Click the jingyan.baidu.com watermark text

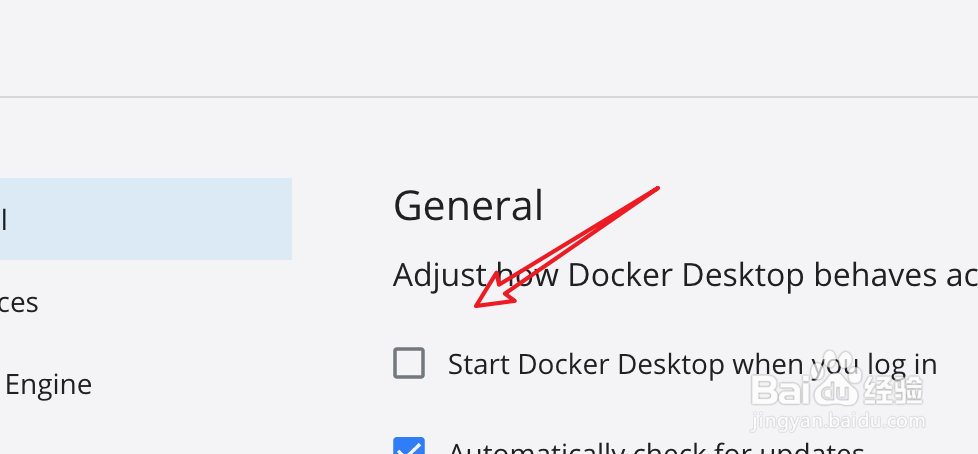(838, 421)
